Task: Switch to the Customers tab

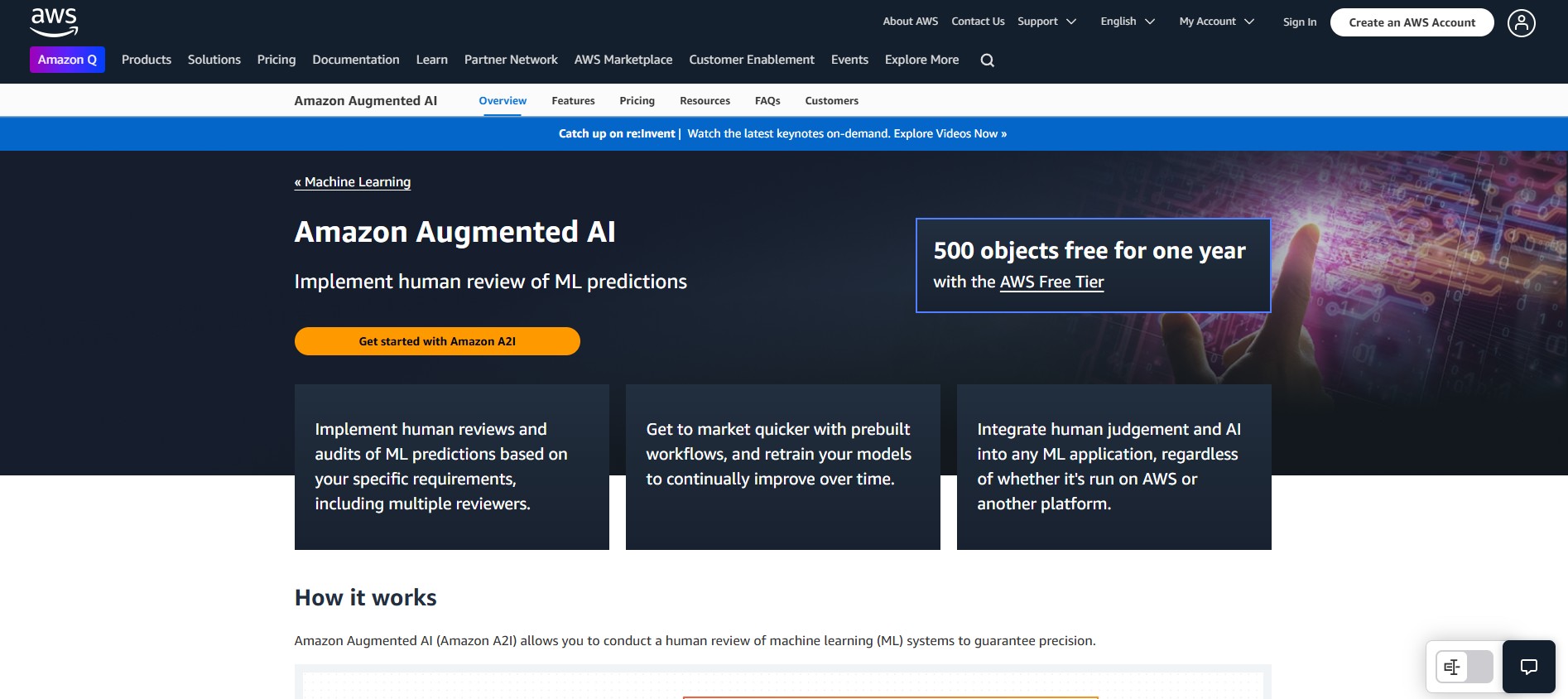Action: click(831, 101)
